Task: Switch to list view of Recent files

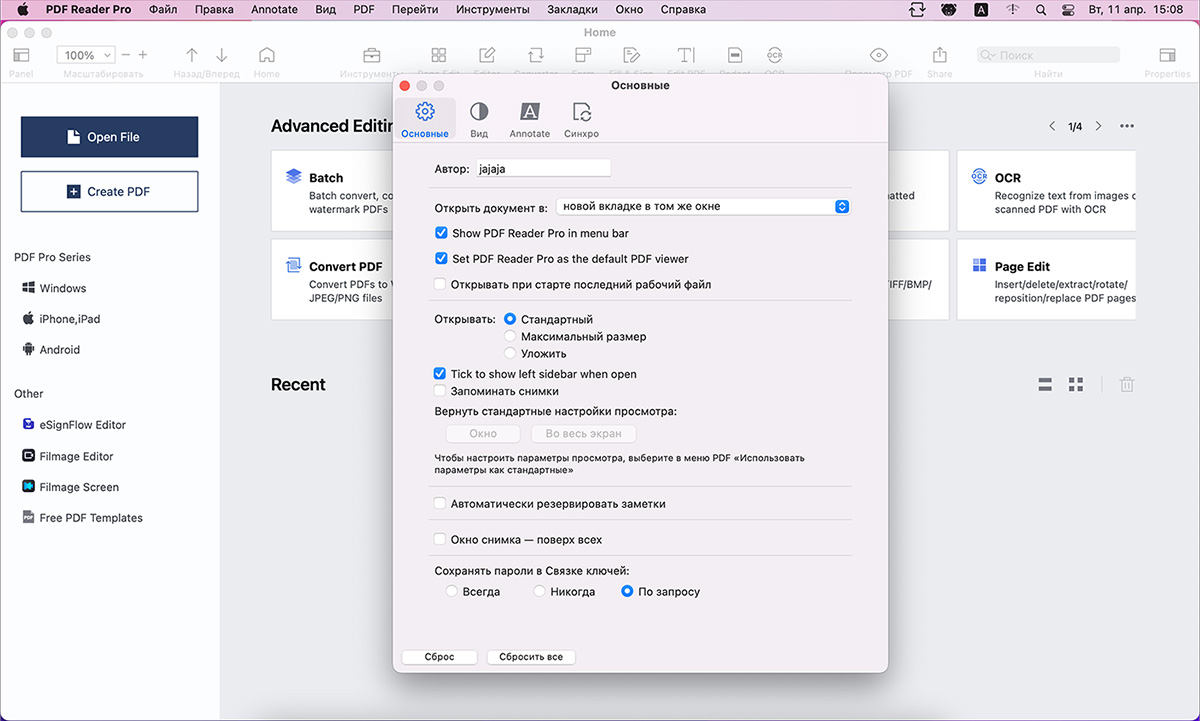Action: (x=1045, y=384)
